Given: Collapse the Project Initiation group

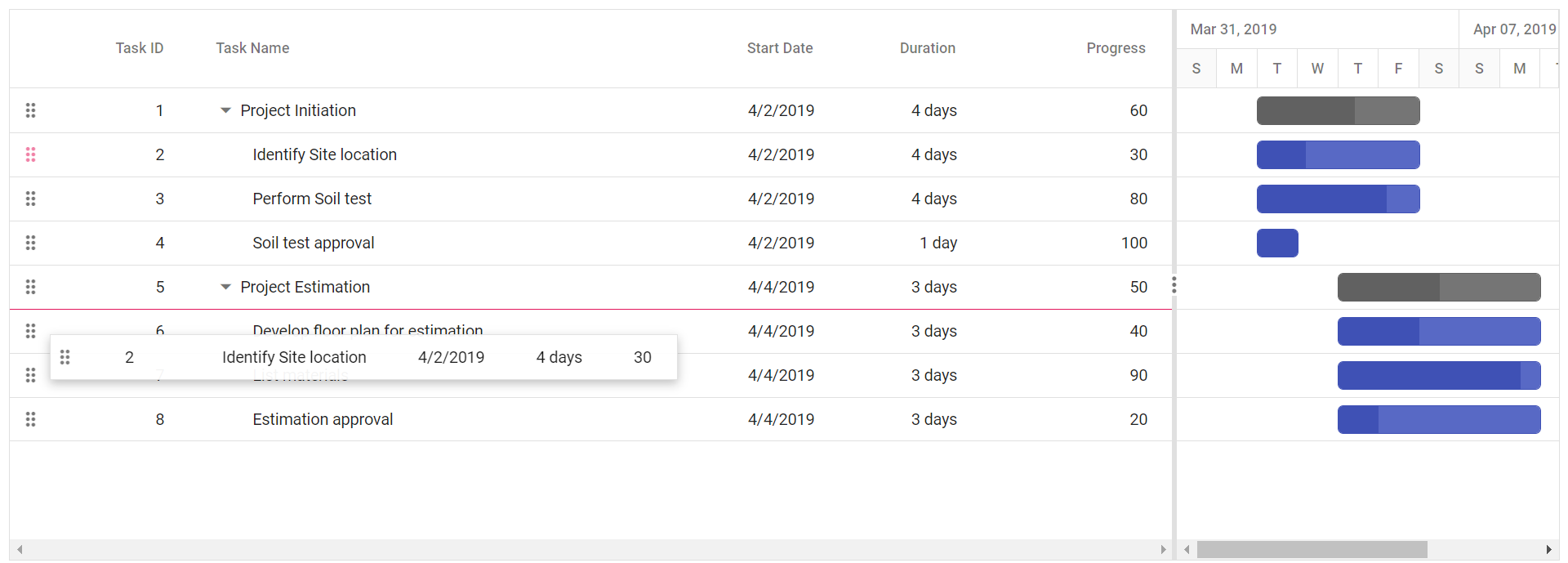Looking at the screenshot, I should [x=225, y=110].
